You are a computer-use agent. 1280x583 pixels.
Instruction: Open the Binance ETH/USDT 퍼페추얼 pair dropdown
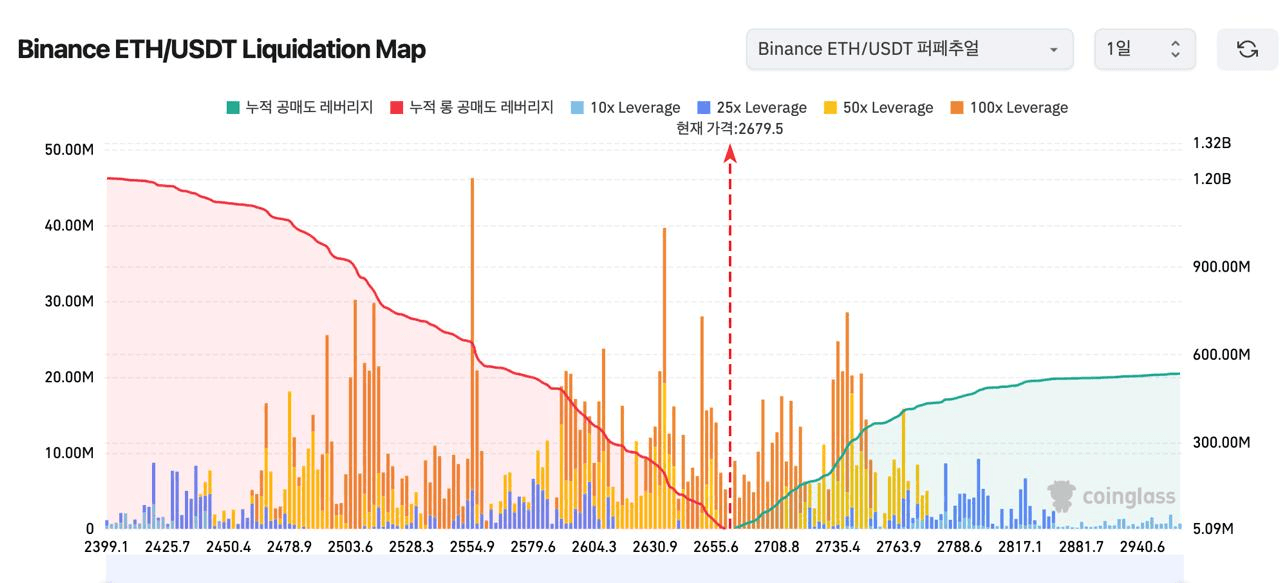tap(910, 49)
